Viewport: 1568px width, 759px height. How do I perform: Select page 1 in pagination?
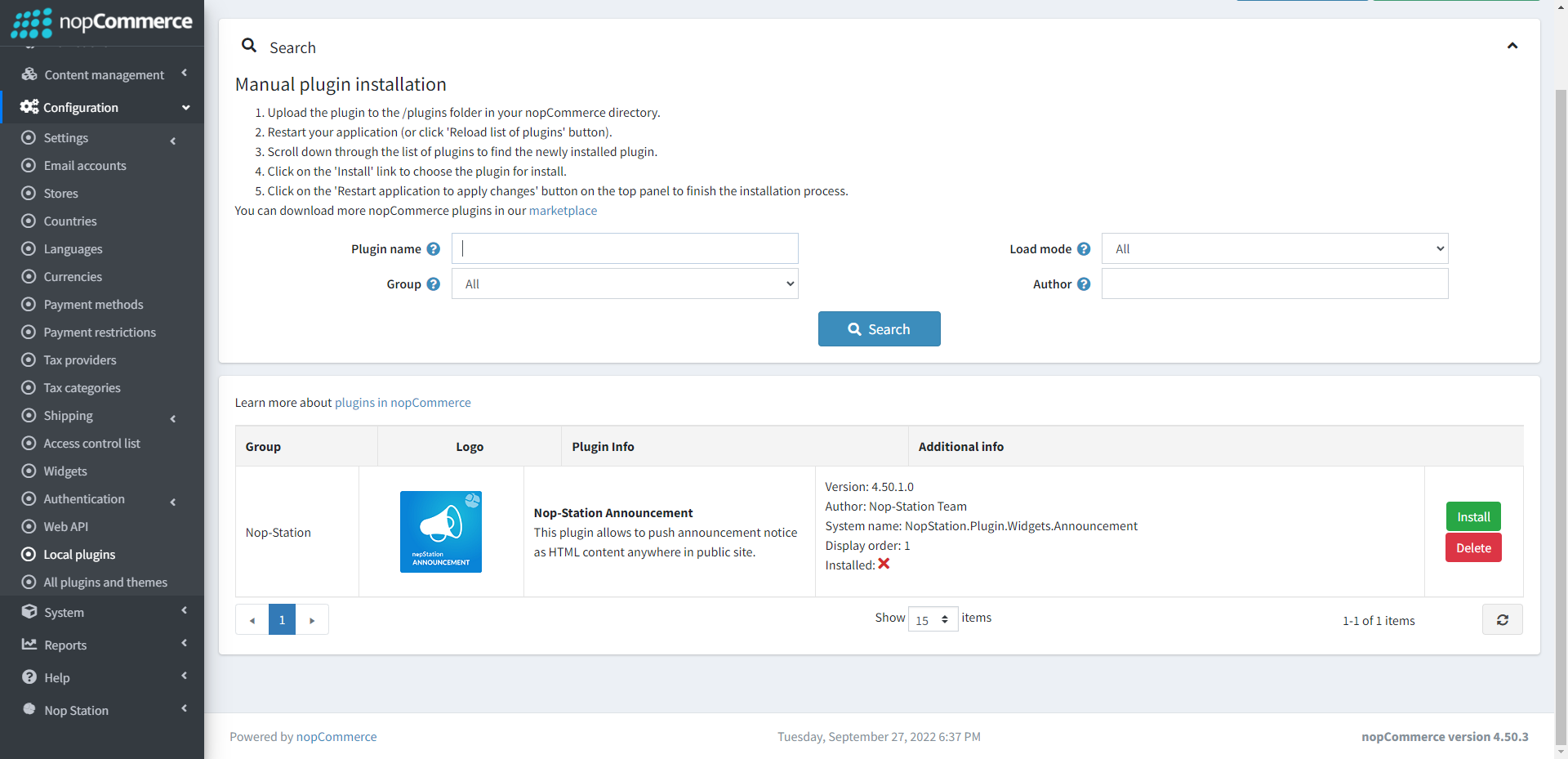(282, 620)
